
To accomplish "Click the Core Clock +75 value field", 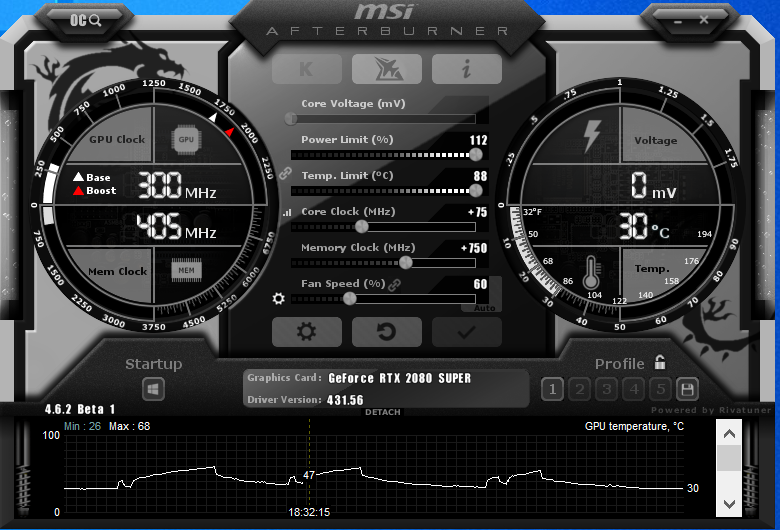I will pos(477,212).
